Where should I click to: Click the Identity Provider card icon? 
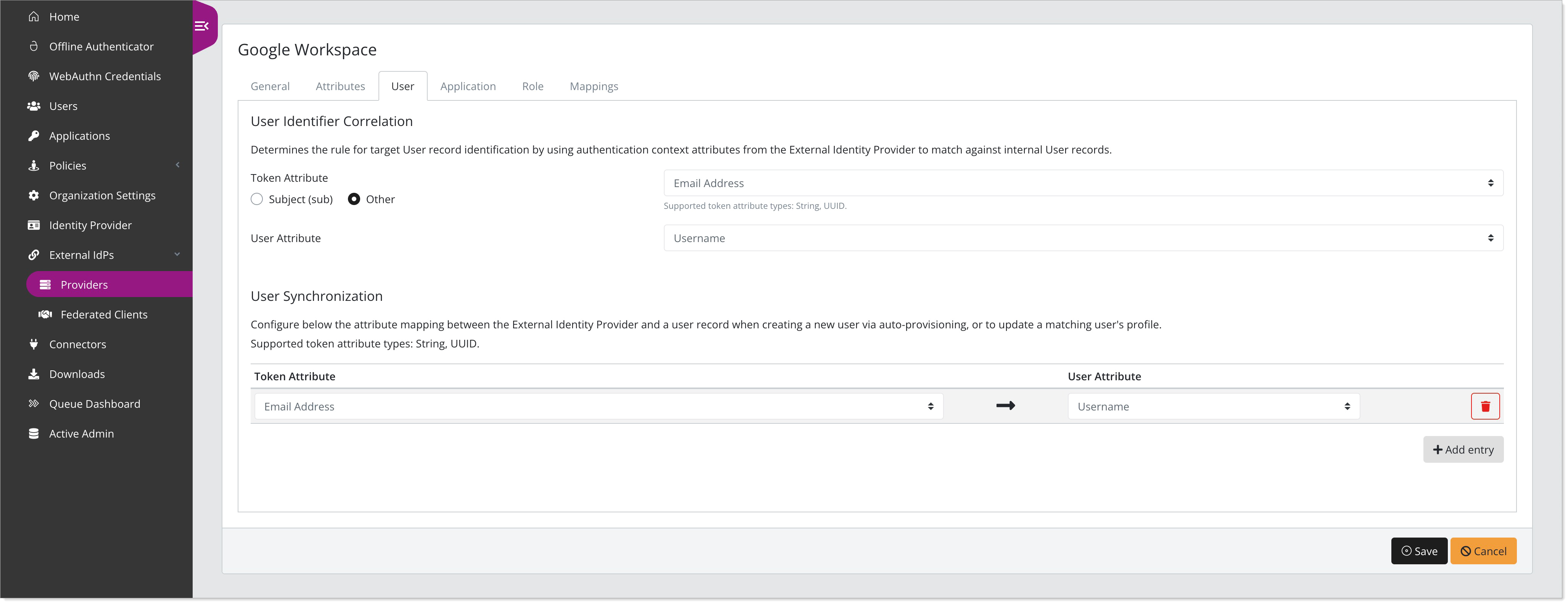coord(34,225)
